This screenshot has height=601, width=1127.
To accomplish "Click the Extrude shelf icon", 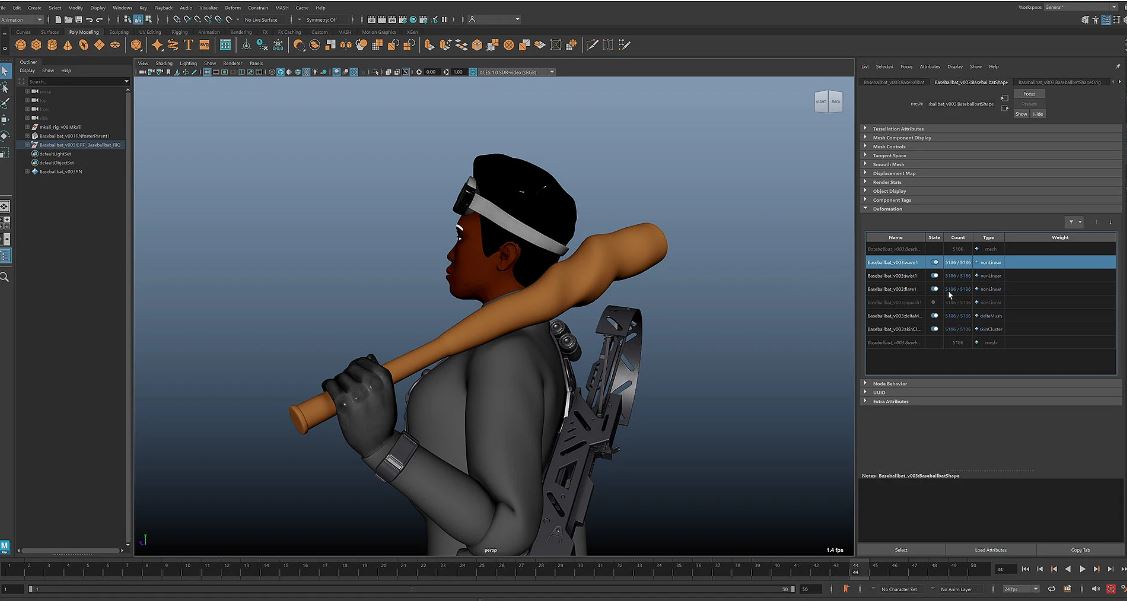I will point(430,45).
